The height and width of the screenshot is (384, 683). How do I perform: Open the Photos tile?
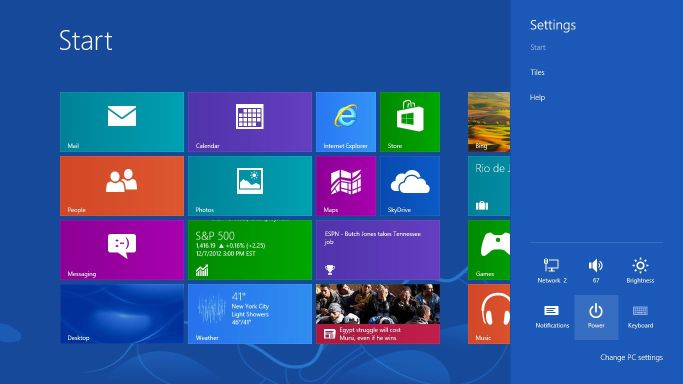250,186
